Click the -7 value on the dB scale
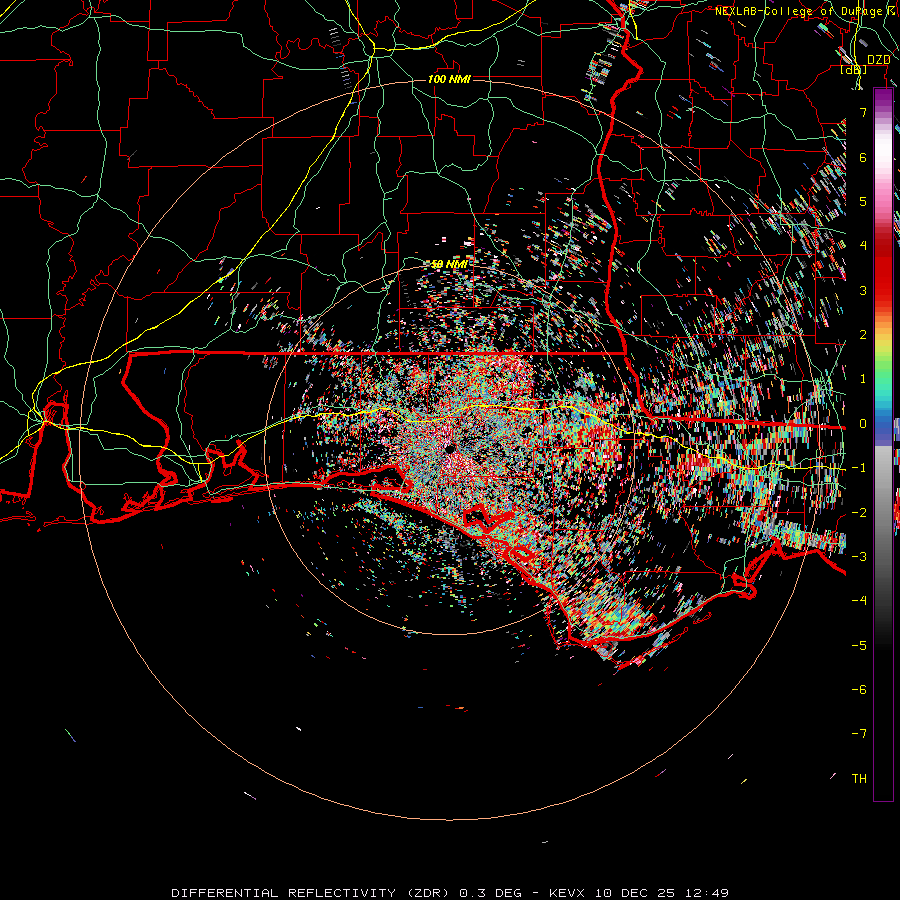Screen dimensions: 900x900 (859, 734)
